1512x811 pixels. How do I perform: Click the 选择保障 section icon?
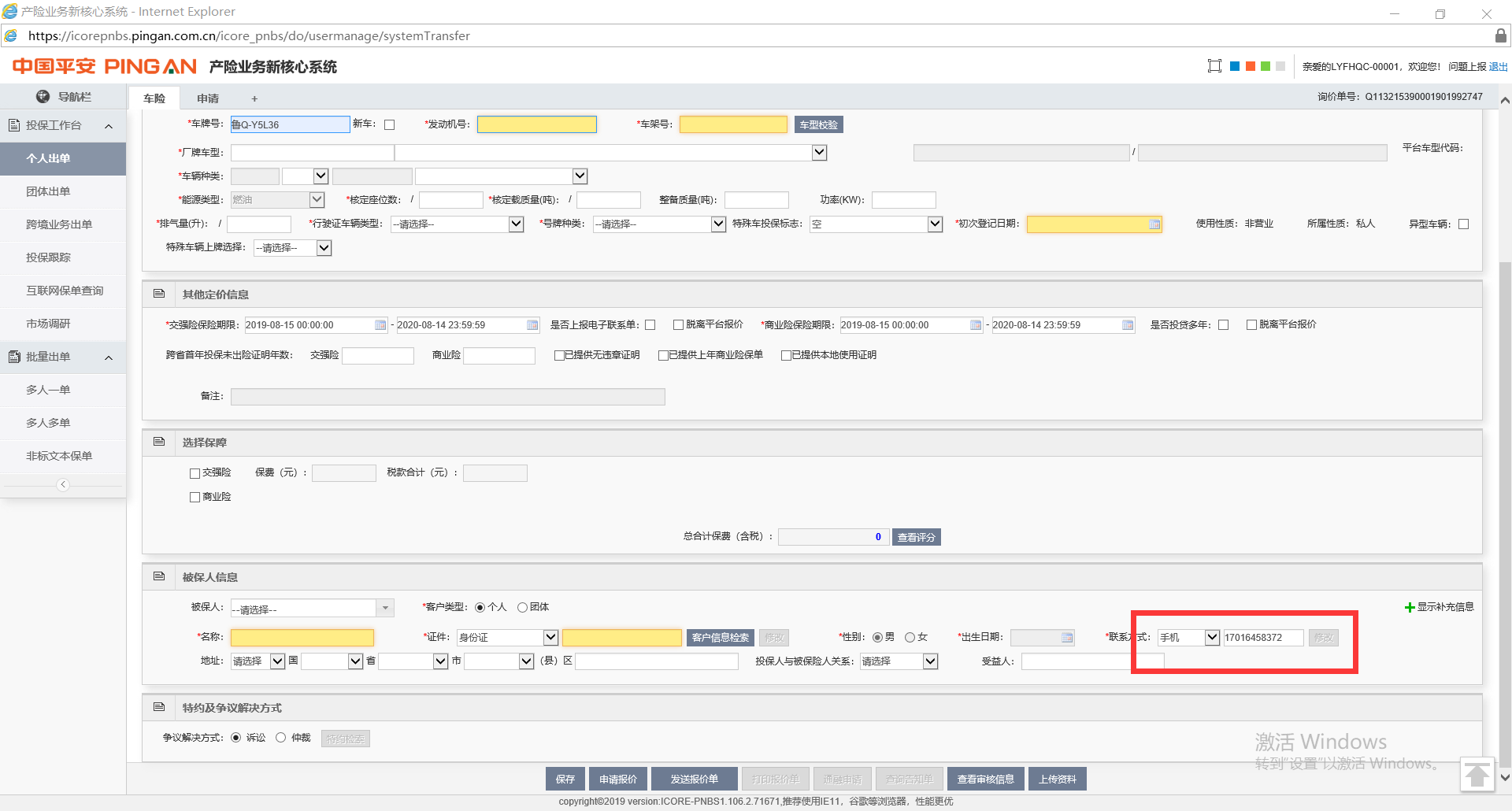(x=159, y=442)
